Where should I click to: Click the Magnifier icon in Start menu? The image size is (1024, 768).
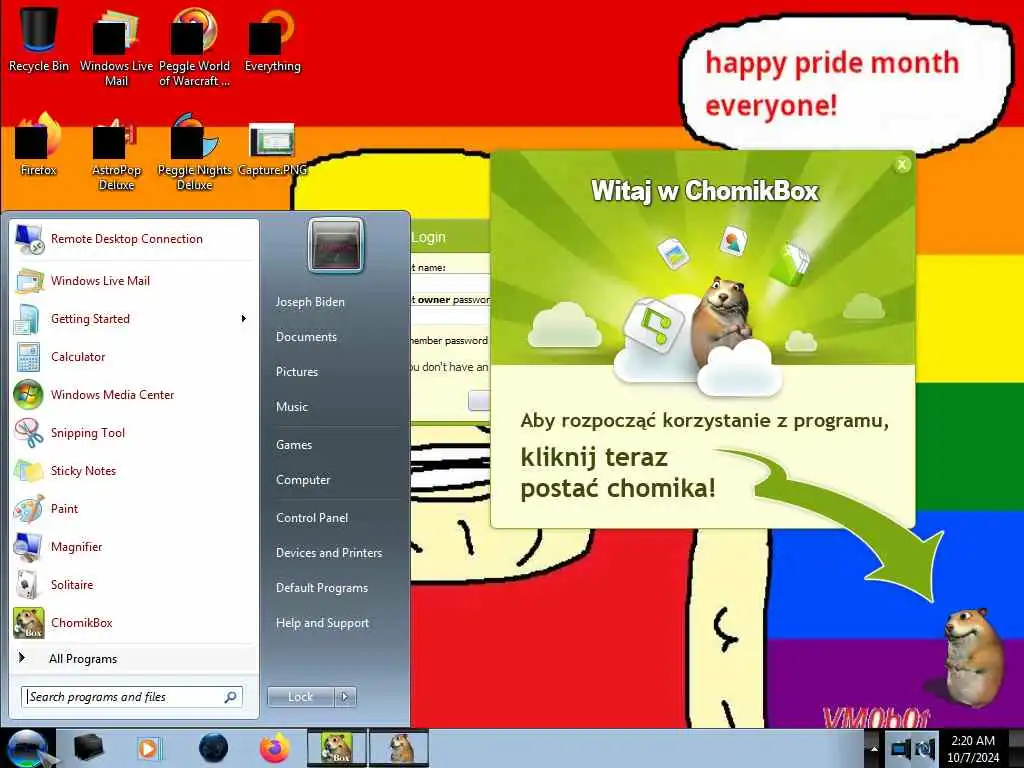pyautogui.click(x=28, y=547)
